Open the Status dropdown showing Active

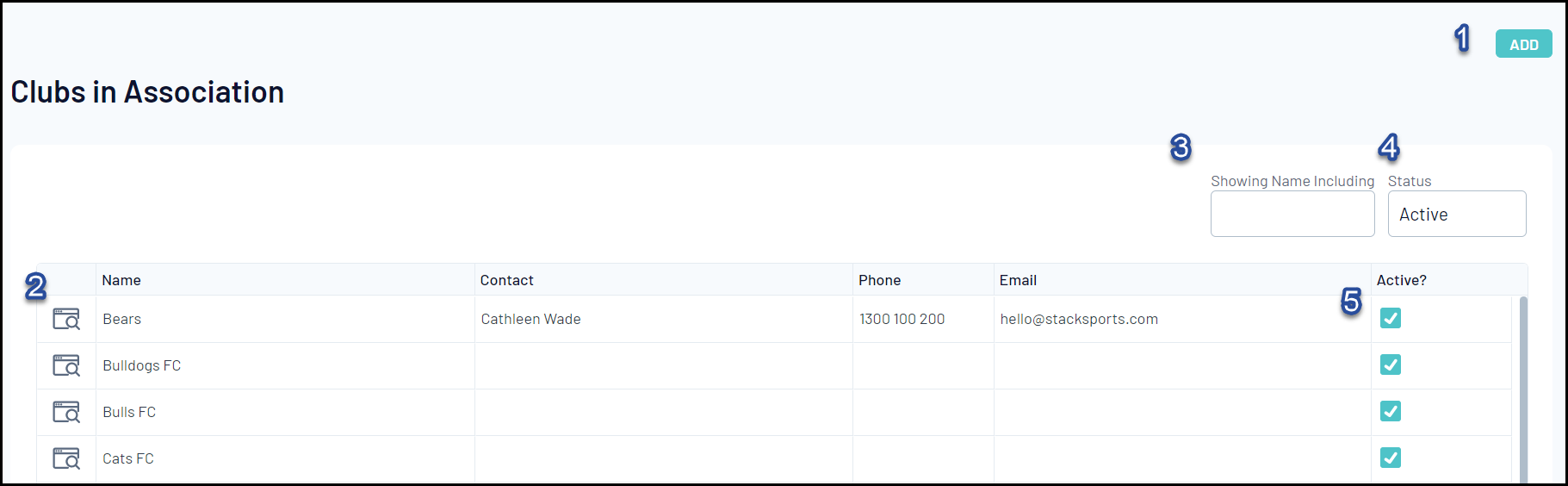click(1457, 214)
